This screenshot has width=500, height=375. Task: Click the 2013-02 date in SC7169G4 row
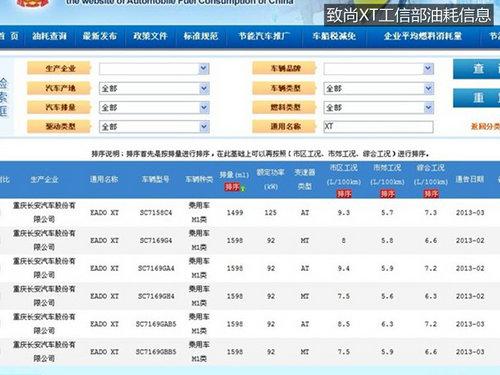(x=470, y=240)
